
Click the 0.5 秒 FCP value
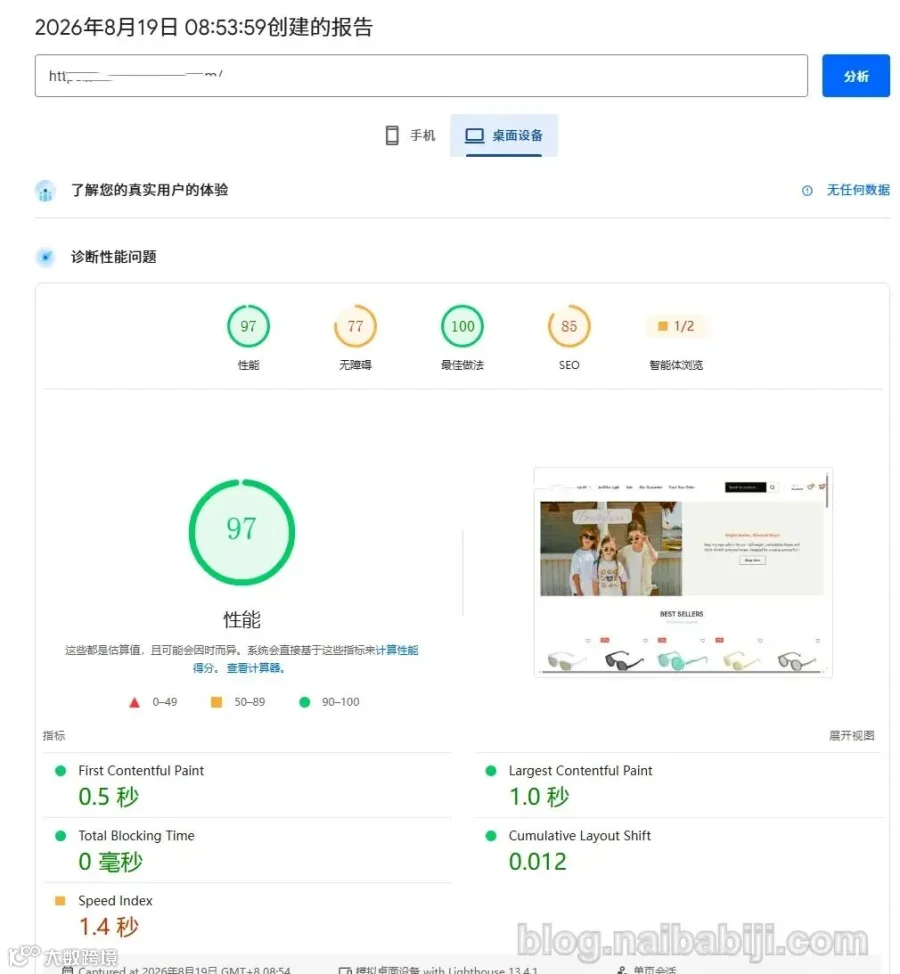[x=109, y=797]
